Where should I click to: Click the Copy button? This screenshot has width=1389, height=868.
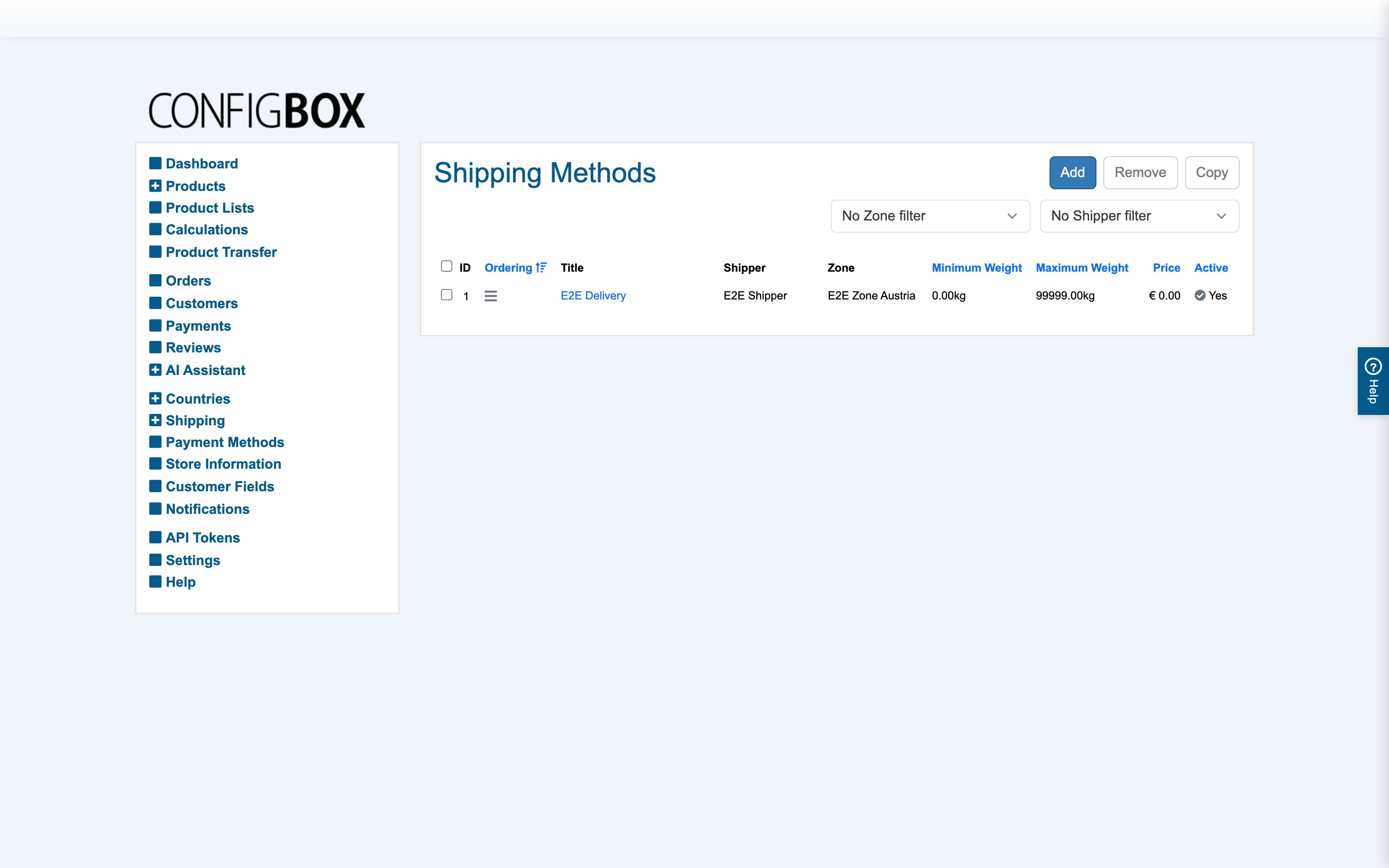(x=1211, y=172)
